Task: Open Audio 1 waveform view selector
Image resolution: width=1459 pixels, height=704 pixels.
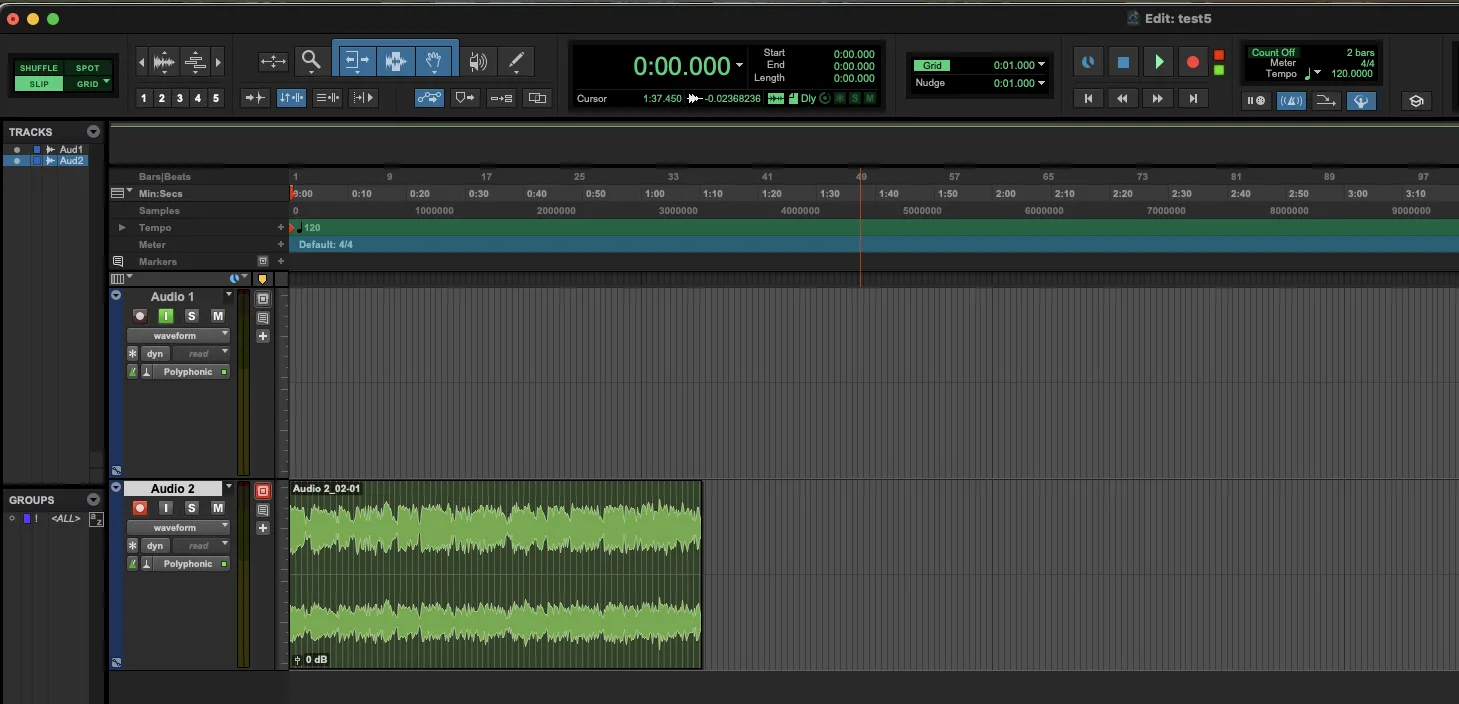Action: pyautogui.click(x=178, y=336)
